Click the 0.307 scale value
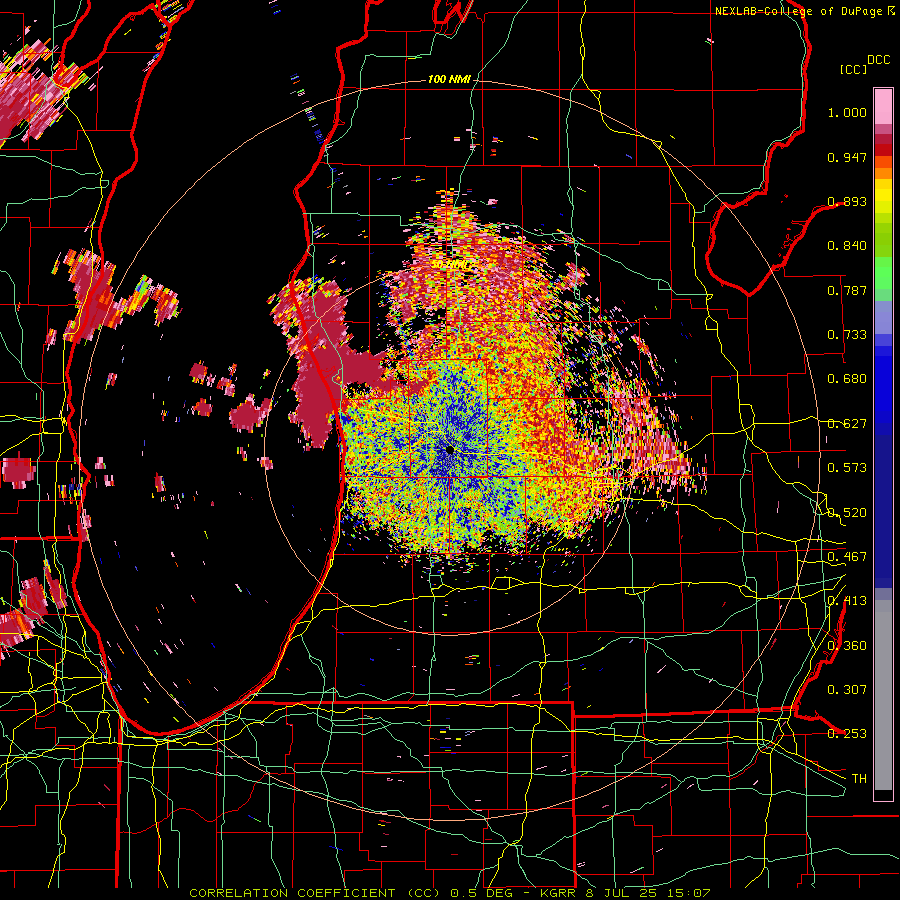 tap(847, 689)
